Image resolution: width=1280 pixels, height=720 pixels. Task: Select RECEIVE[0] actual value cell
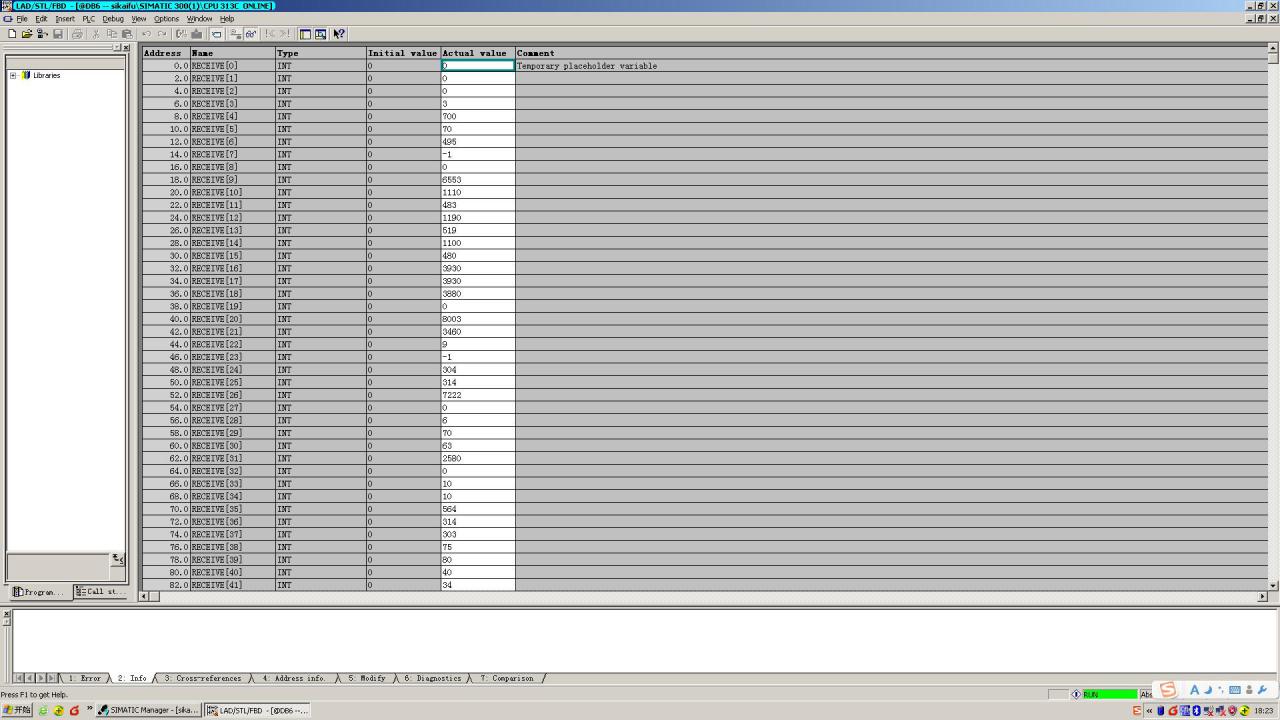point(478,66)
